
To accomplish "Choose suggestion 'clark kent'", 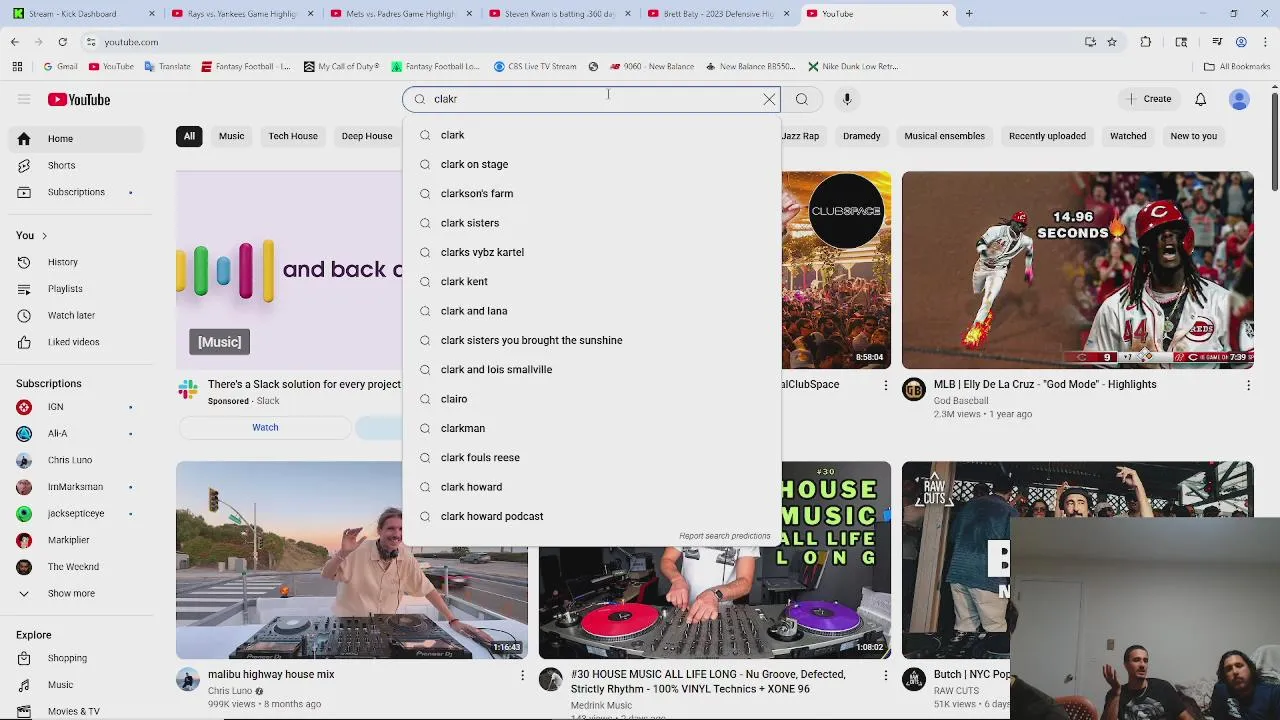I will coord(592,281).
